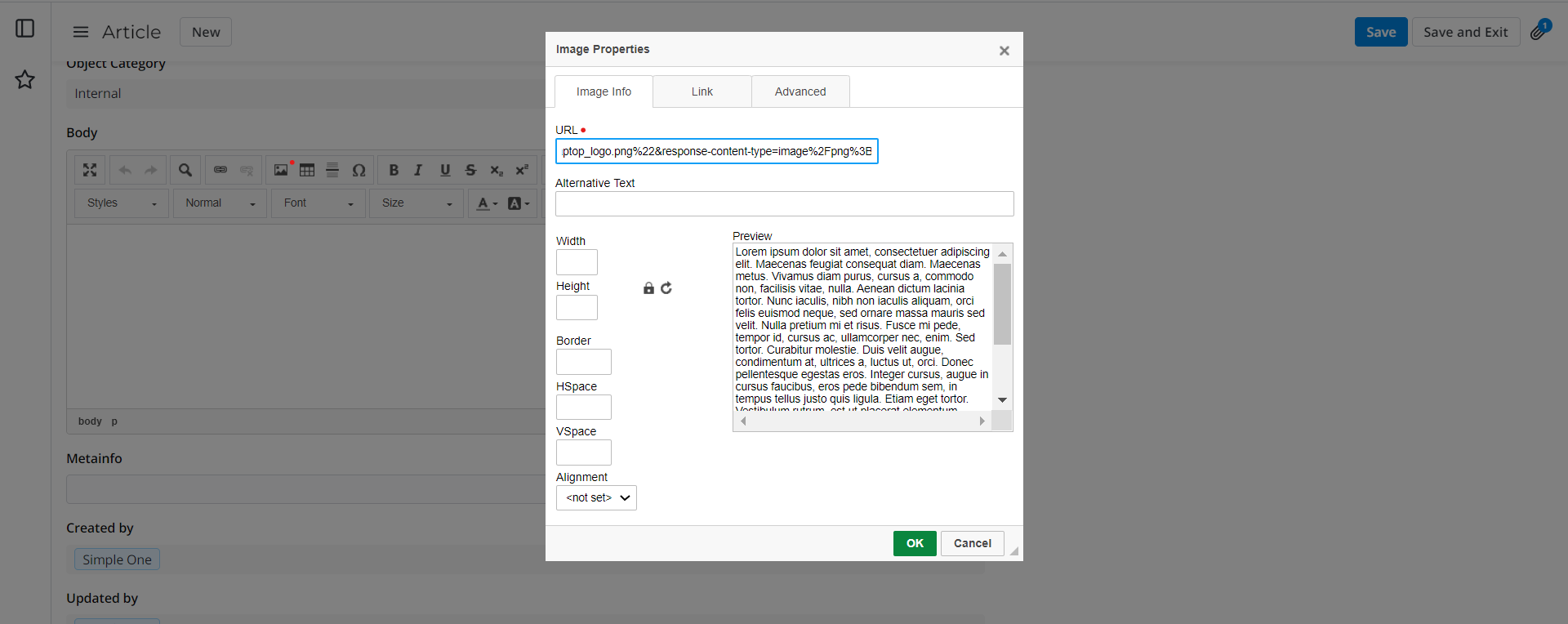Expand the Font dropdown
This screenshot has width=1568, height=624.
tap(318, 203)
